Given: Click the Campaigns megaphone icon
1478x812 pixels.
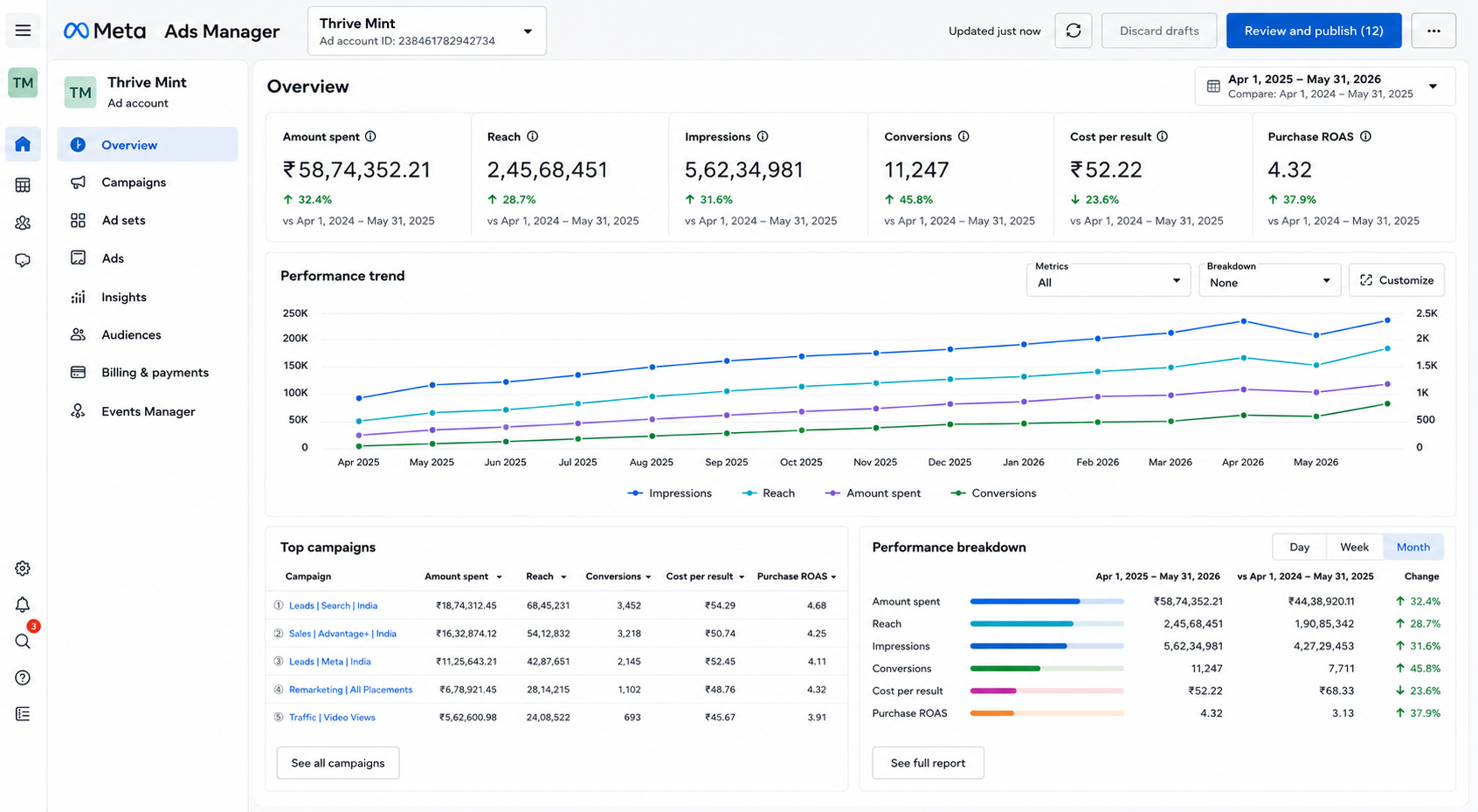Looking at the screenshot, I should 78,182.
